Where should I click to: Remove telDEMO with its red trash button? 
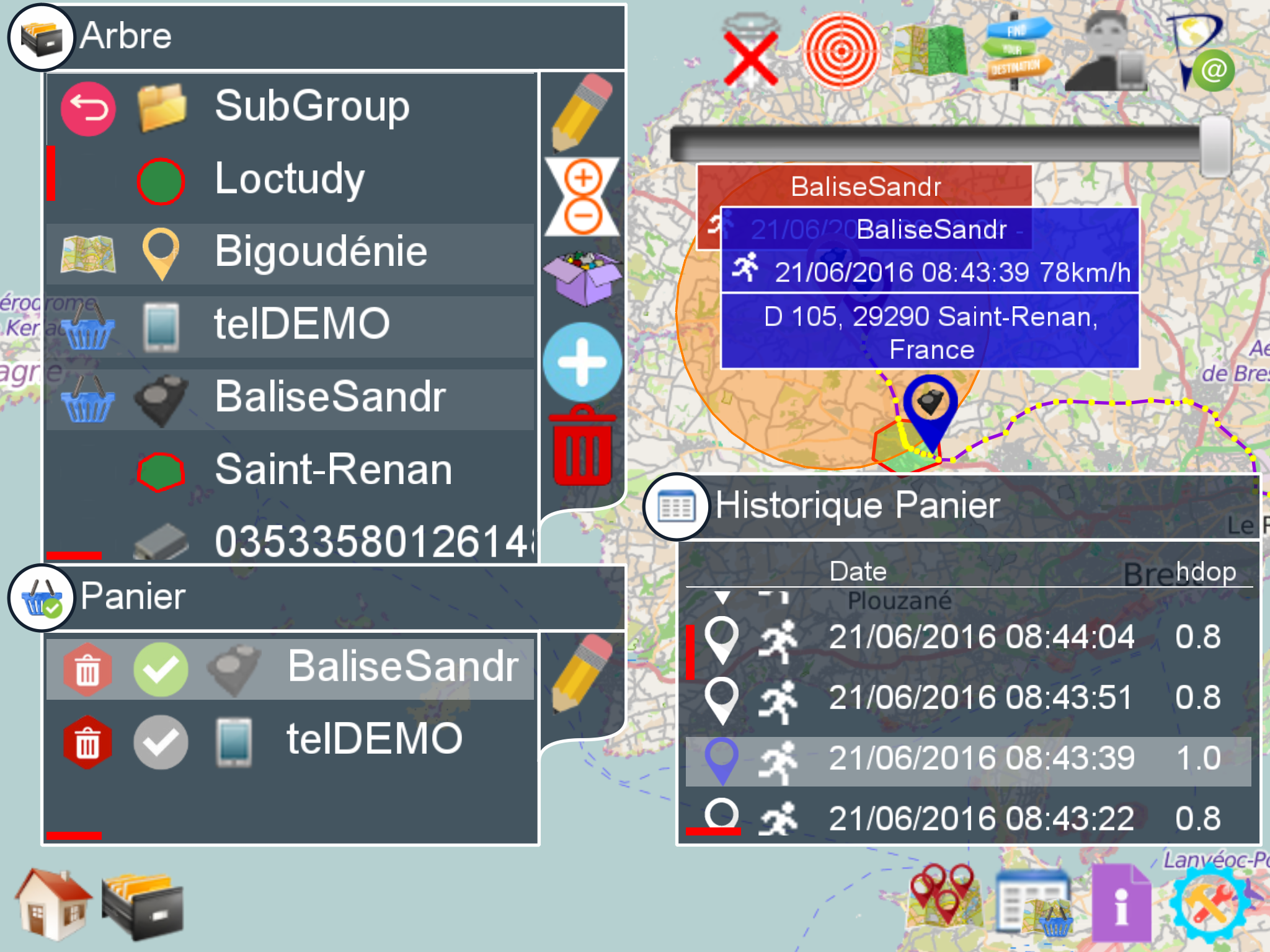[x=87, y=742]
